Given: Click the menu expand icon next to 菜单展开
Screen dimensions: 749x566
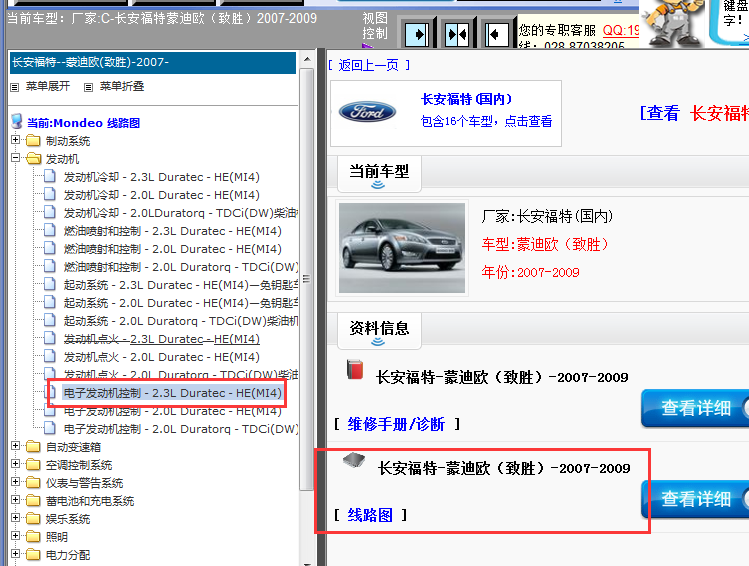Looking at the screenshot, I should click(x=15, y=87).
